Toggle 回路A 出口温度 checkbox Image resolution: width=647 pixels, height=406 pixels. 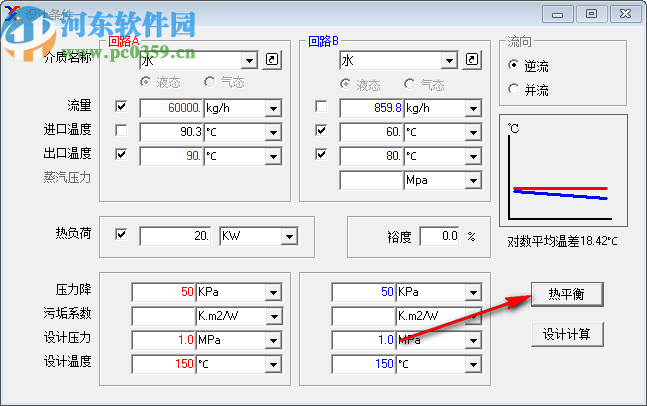coord(121,154)
